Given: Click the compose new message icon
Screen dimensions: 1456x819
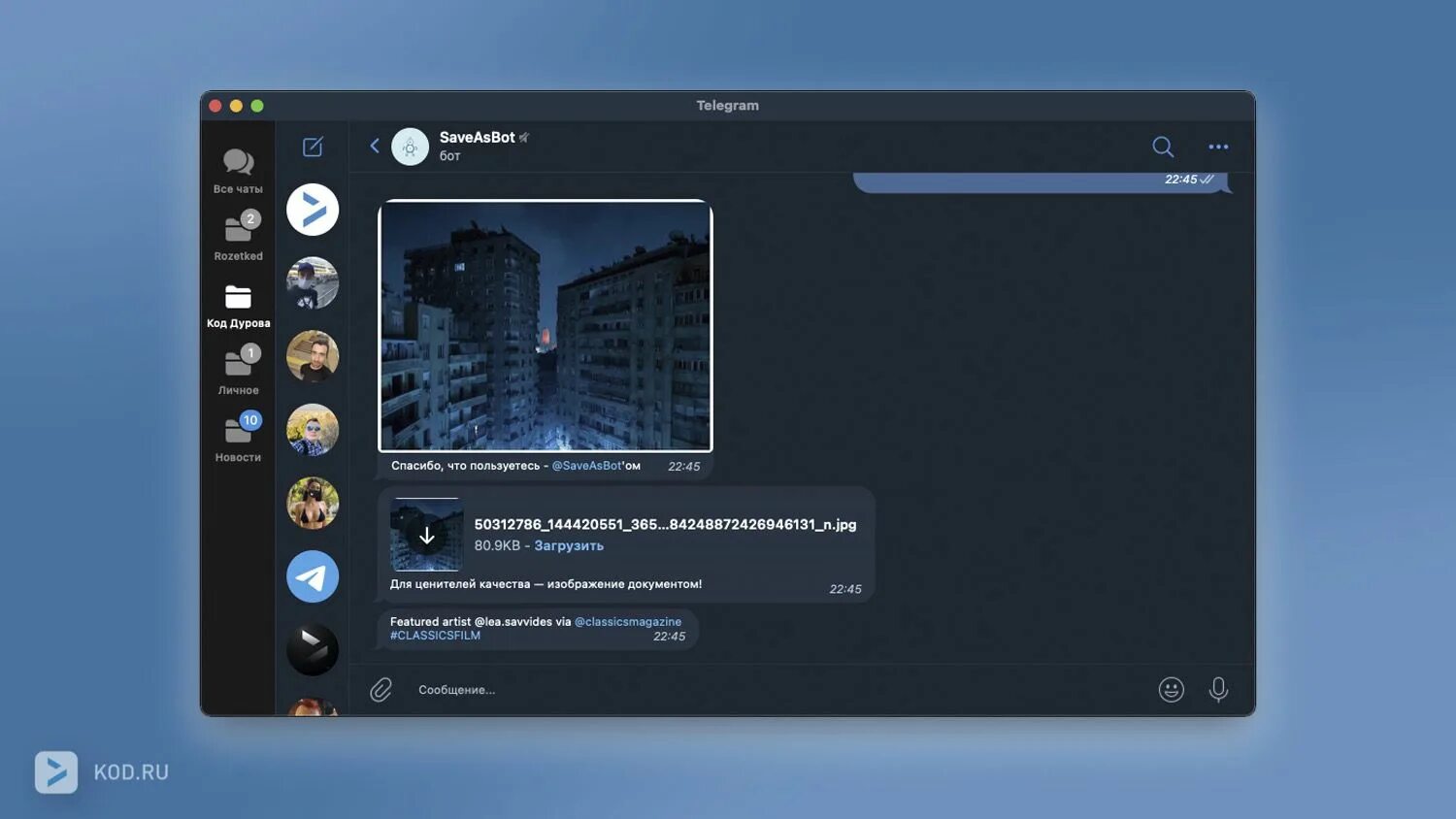Looking at the screenshot, I should click(x=313, y=147).
